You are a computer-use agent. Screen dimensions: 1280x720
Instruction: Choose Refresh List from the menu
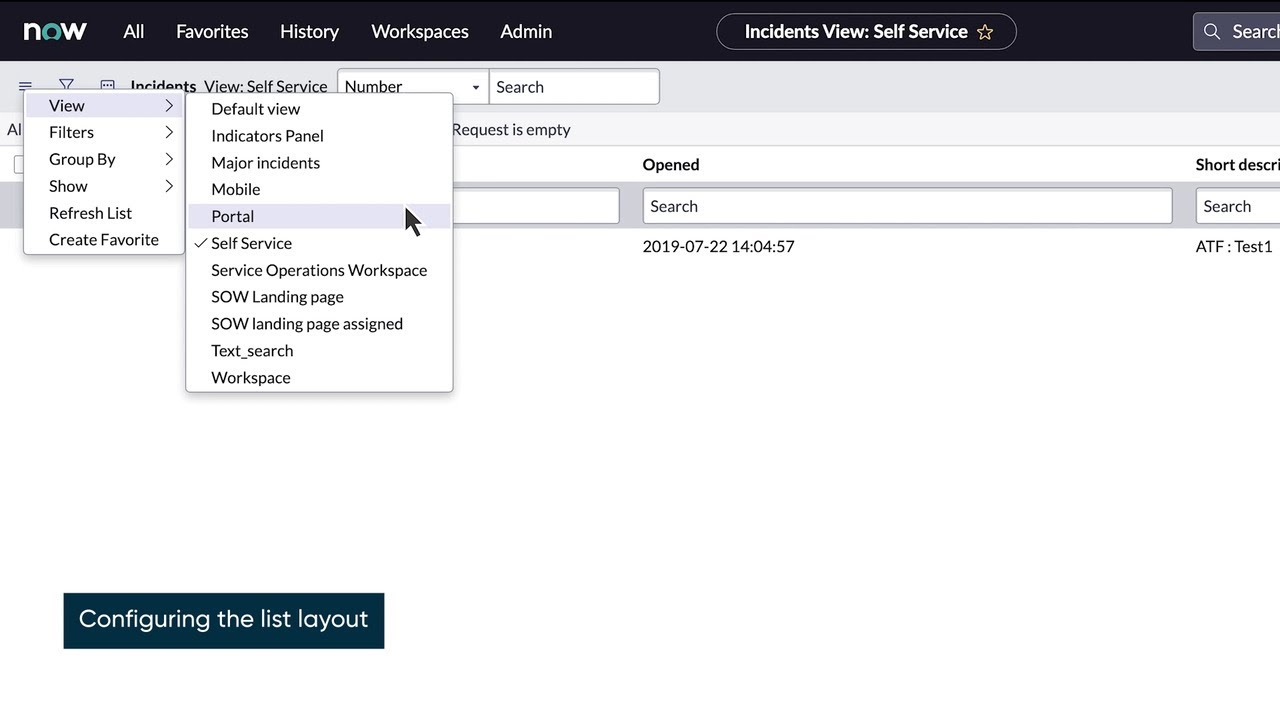104,213
